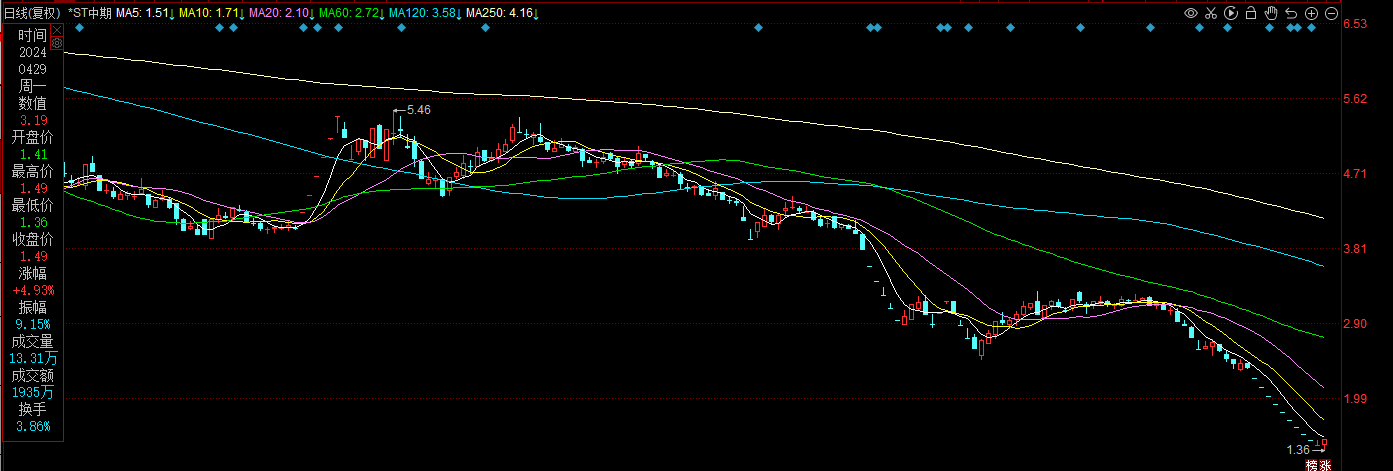This screenshot has width=1393, height=471.
Task: Activate the hand pan tool
Action: coord(1271,13)
